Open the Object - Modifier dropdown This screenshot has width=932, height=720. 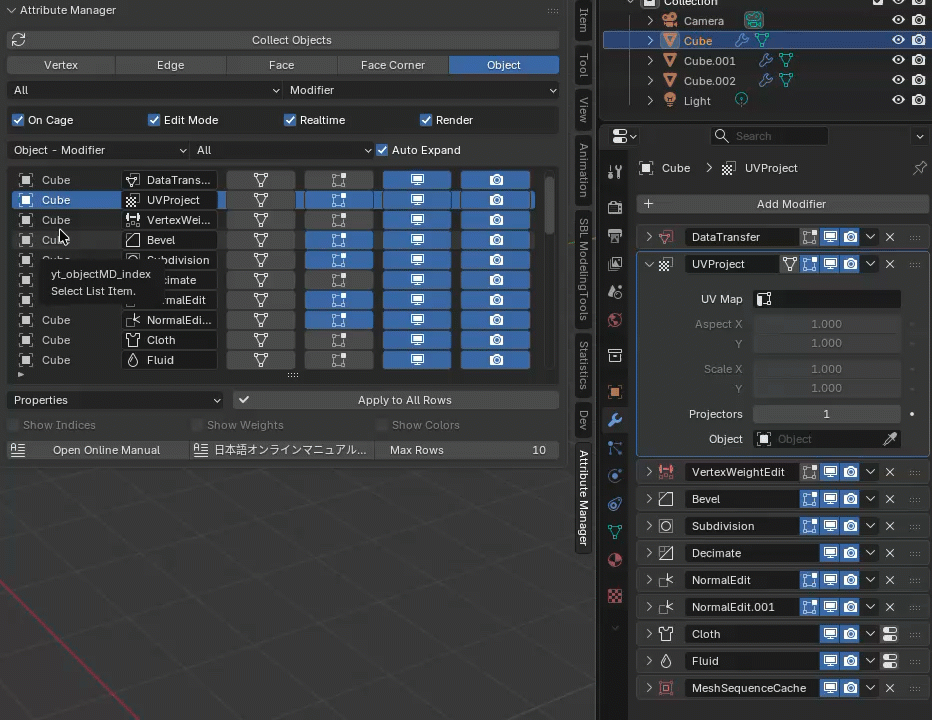(98, 150)
